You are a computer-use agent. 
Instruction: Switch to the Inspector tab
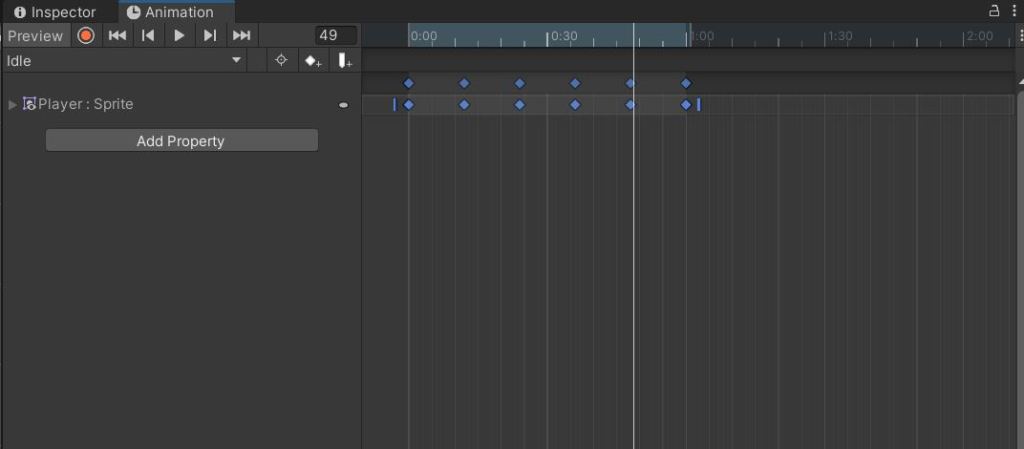pyautogui.click(x=56, y=12)
